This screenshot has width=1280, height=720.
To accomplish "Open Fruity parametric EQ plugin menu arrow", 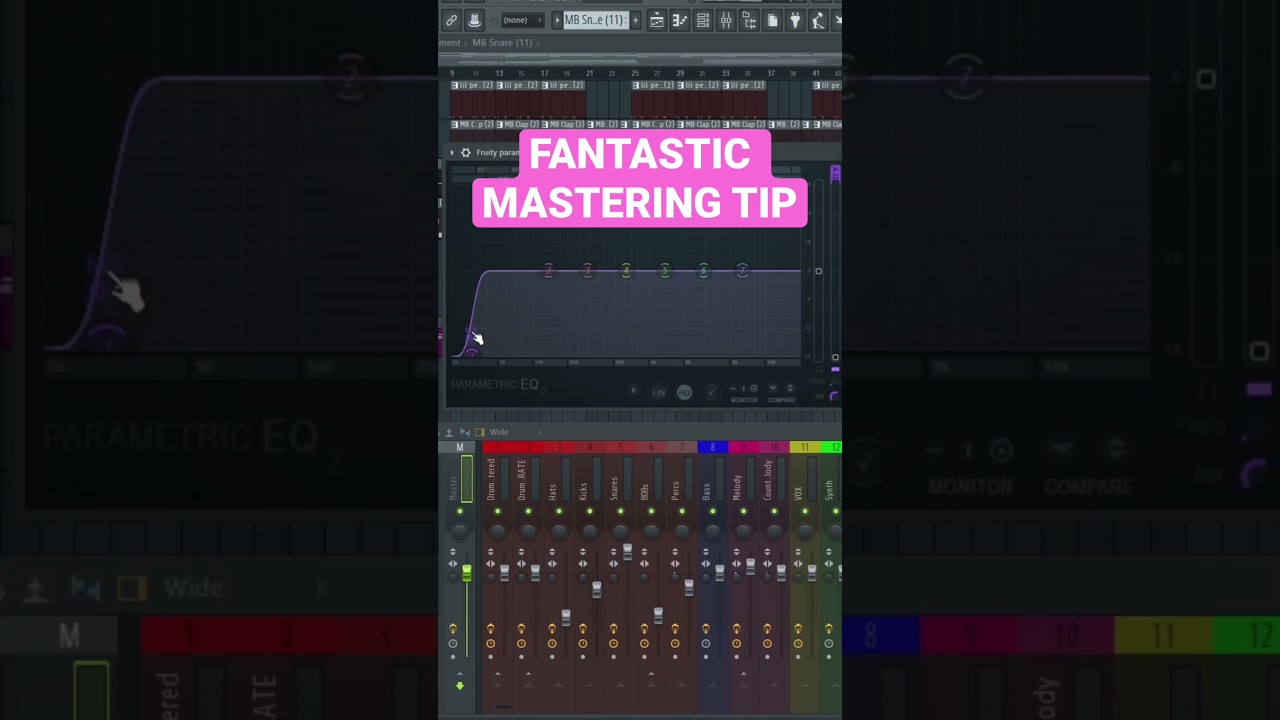I will pos(452,153).
